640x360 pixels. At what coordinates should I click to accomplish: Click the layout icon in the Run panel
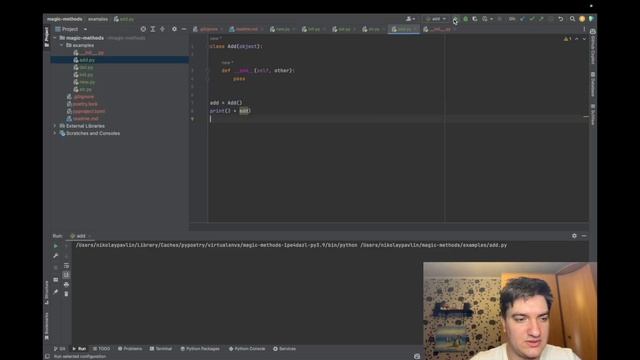56,280
